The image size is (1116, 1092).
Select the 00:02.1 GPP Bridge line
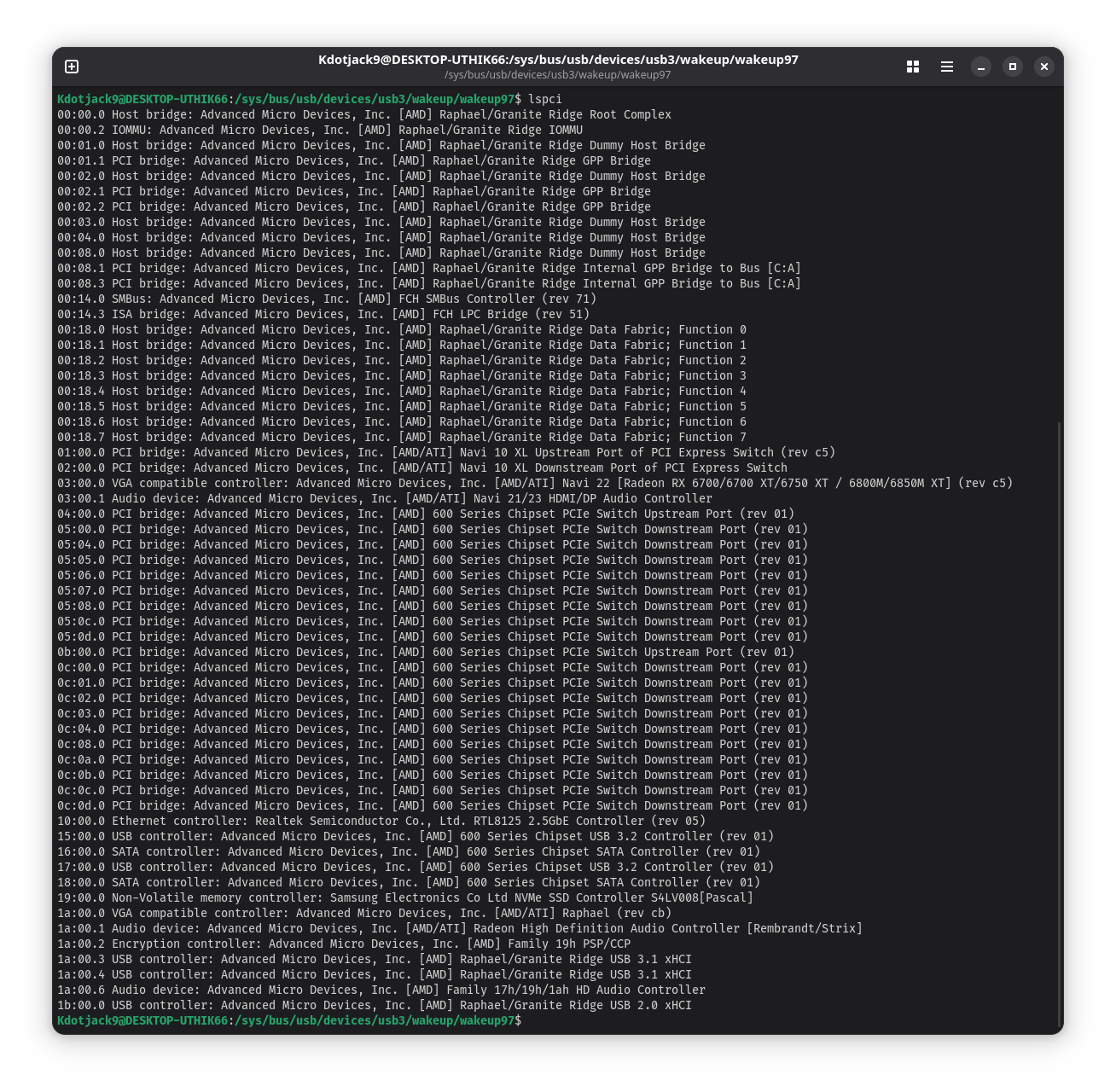[354, 191]
